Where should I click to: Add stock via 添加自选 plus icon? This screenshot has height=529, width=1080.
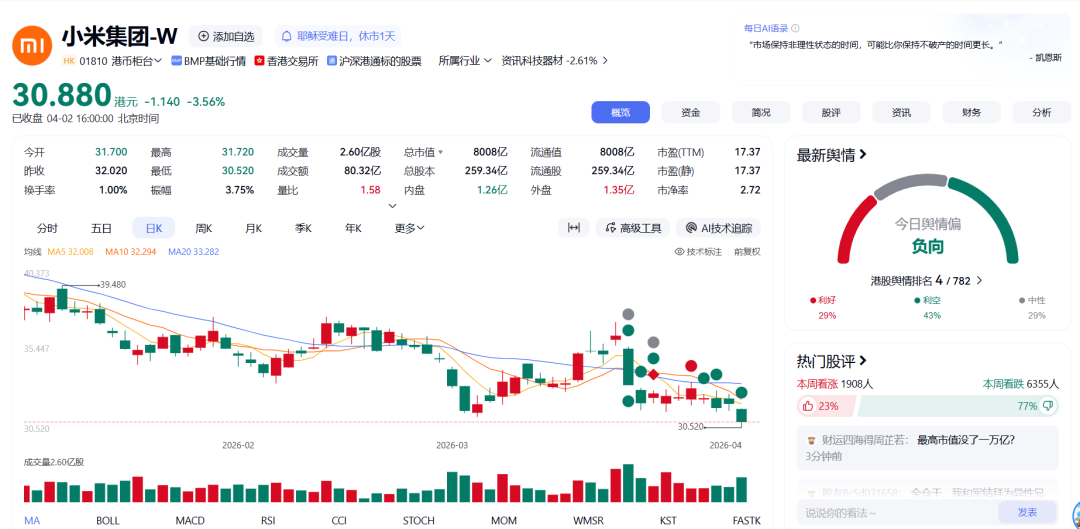click(x=204, y=36)
